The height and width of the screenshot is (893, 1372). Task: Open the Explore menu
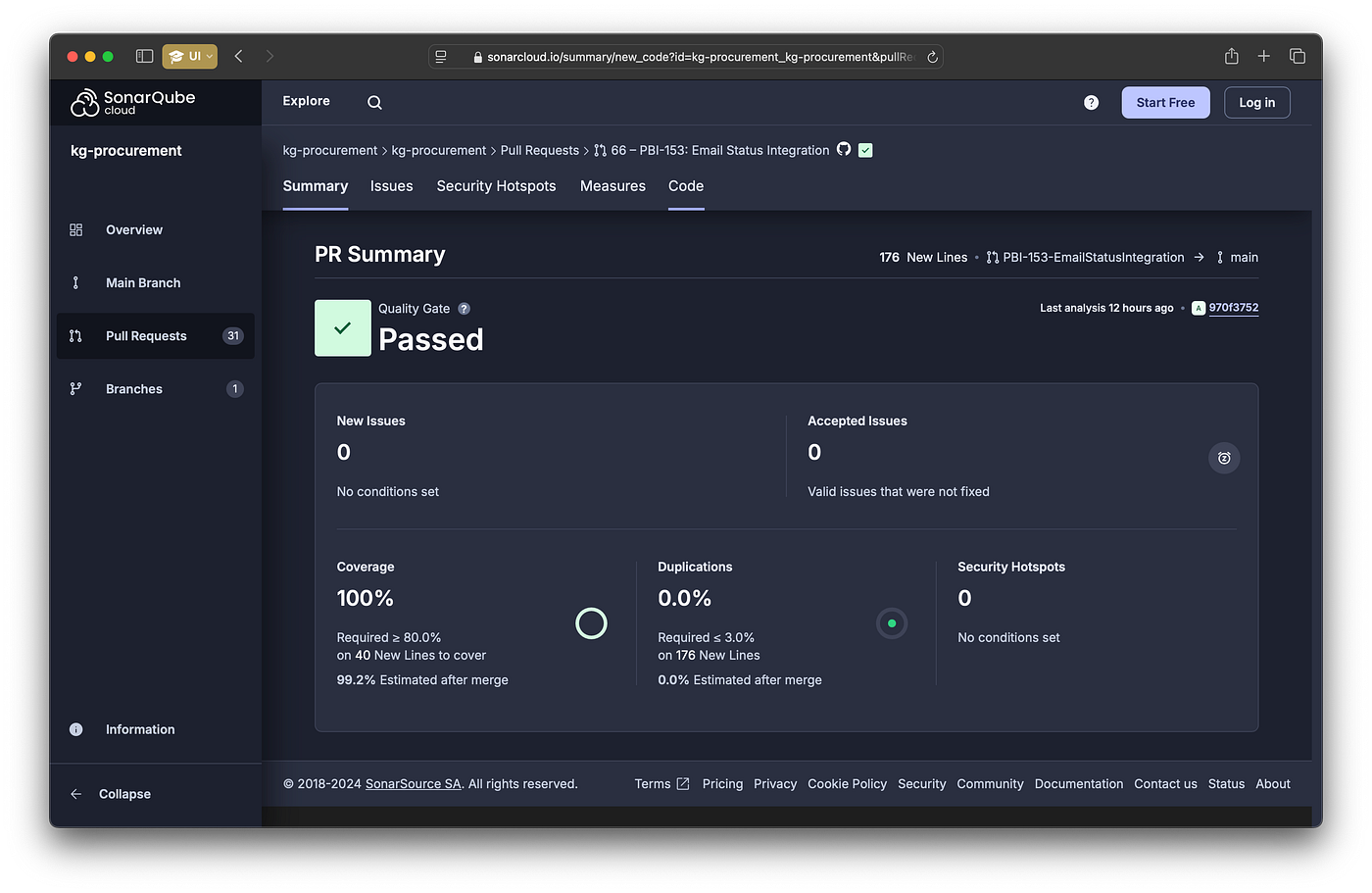pos(307,101)
